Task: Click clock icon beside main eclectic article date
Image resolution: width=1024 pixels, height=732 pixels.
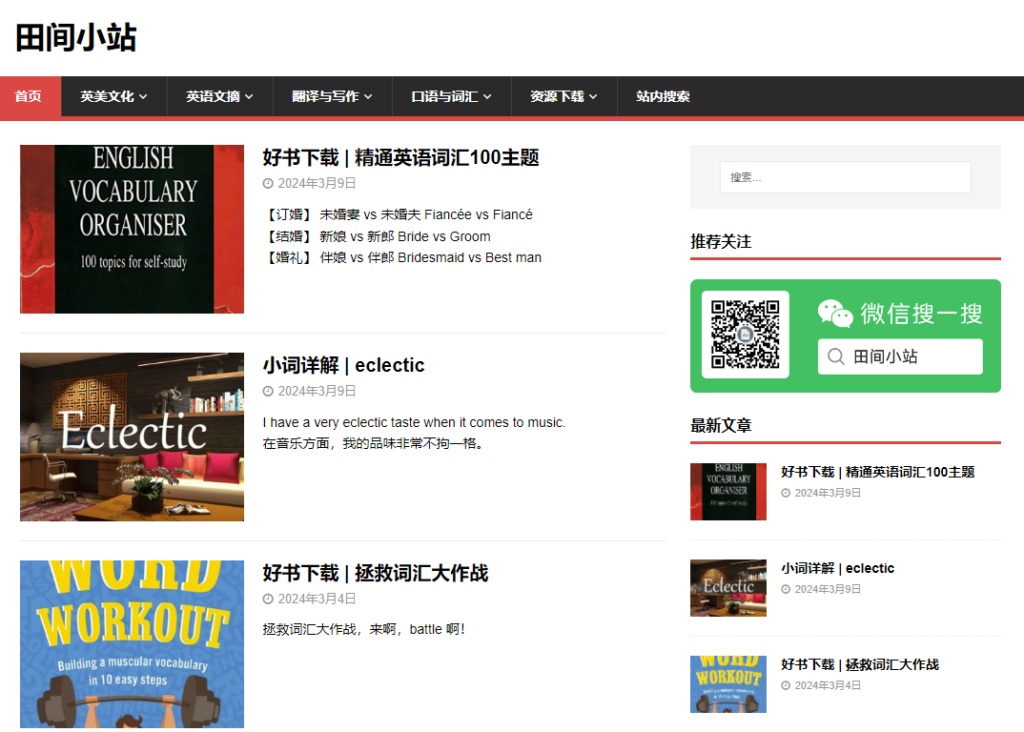Action: (x=268, y=391)
